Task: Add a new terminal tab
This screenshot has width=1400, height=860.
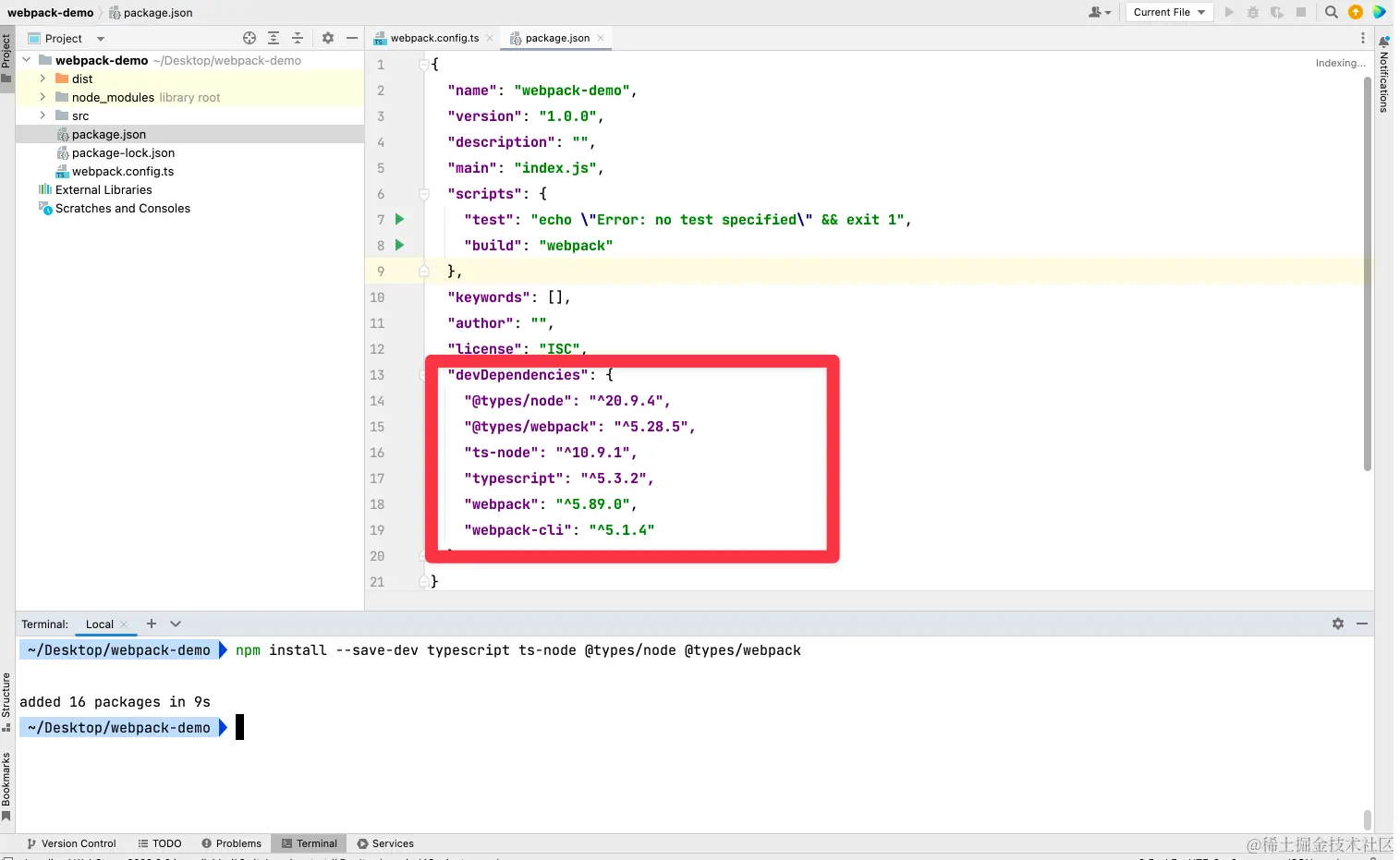Action: point(152,624)
